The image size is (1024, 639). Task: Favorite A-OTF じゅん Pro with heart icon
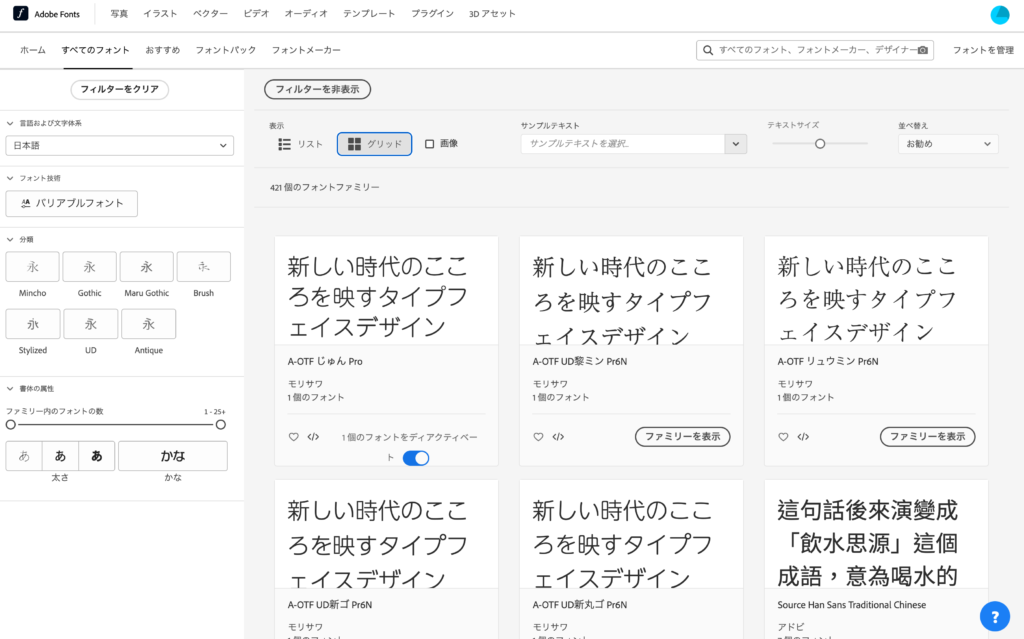pos(293,437)
